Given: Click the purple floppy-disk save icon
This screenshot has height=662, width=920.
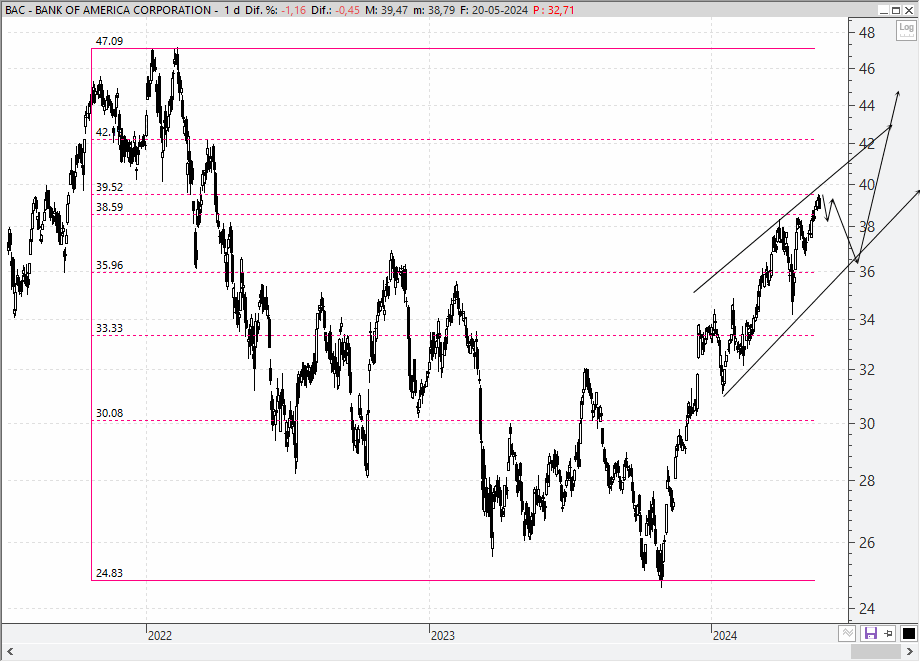Looking at the screenshot, I should click(871, 633).
